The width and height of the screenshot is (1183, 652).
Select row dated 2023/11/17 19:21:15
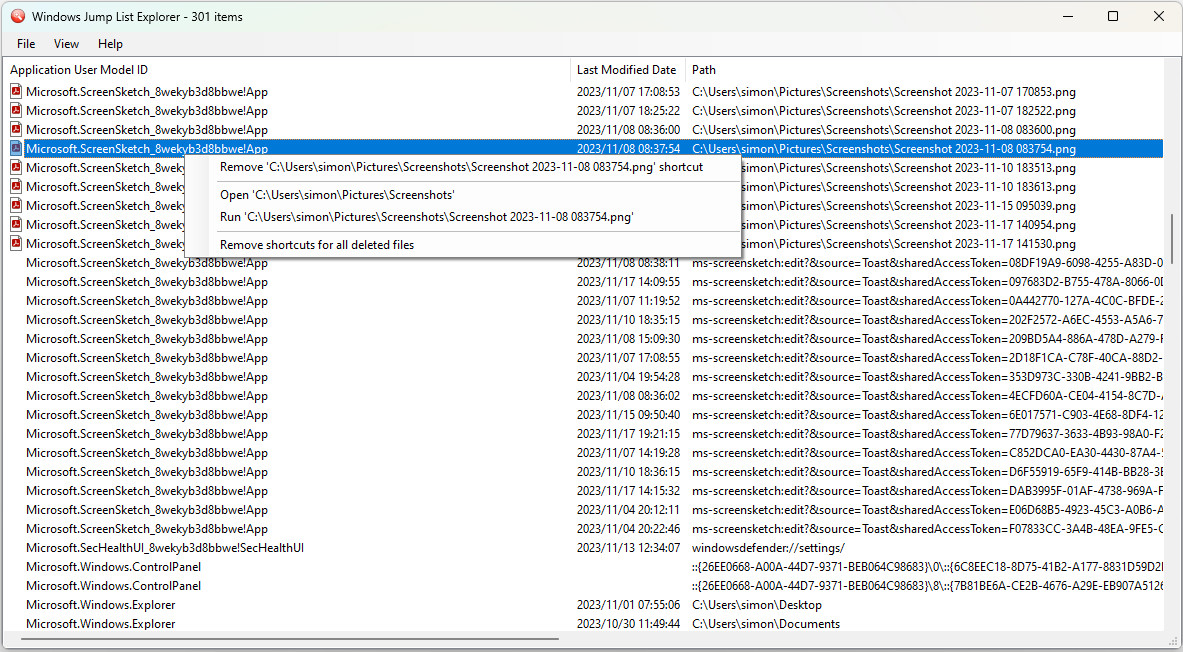(582, 434)
